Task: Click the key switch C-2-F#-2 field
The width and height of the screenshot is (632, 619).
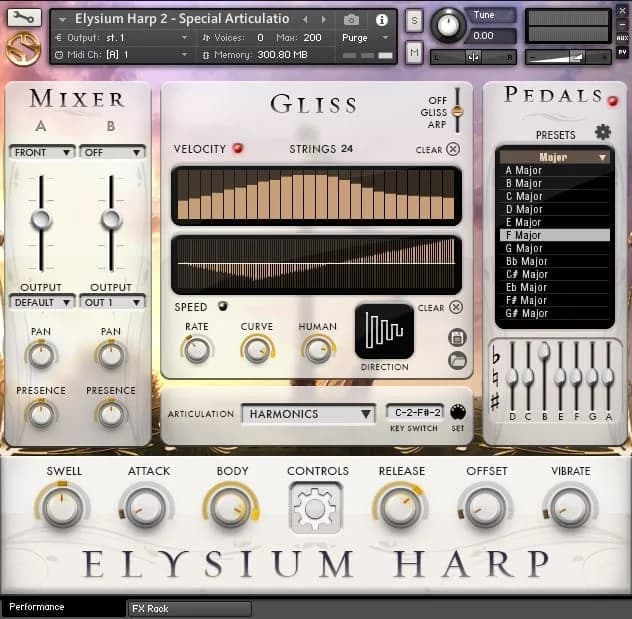Action: (x=415, y=412)
